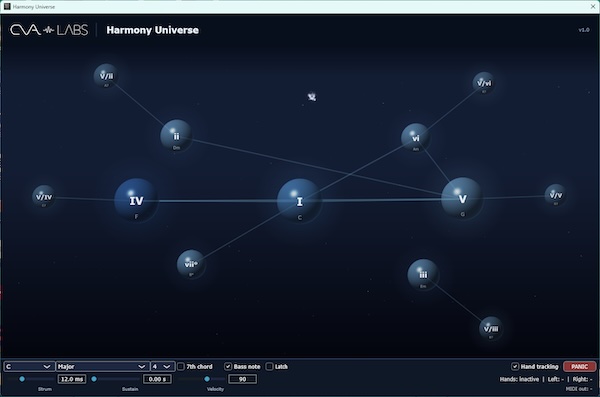600x397 pixels.
Task: Click the 'Hands: inactive' status text
Action: (x=519, y=379)
